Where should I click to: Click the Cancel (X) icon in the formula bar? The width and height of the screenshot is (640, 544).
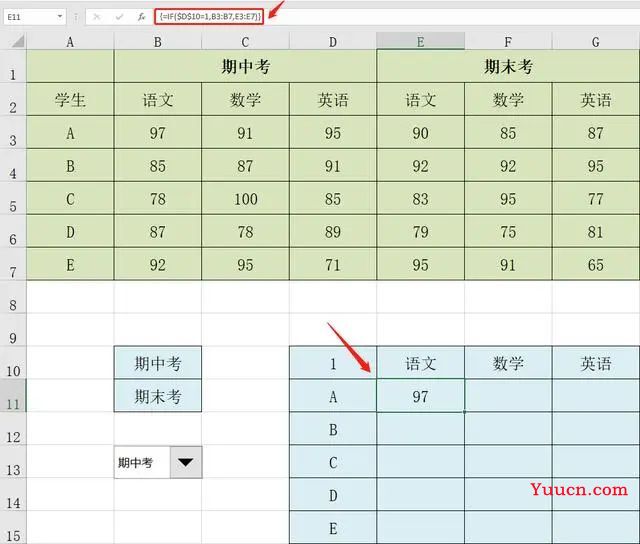pos(97,17)
